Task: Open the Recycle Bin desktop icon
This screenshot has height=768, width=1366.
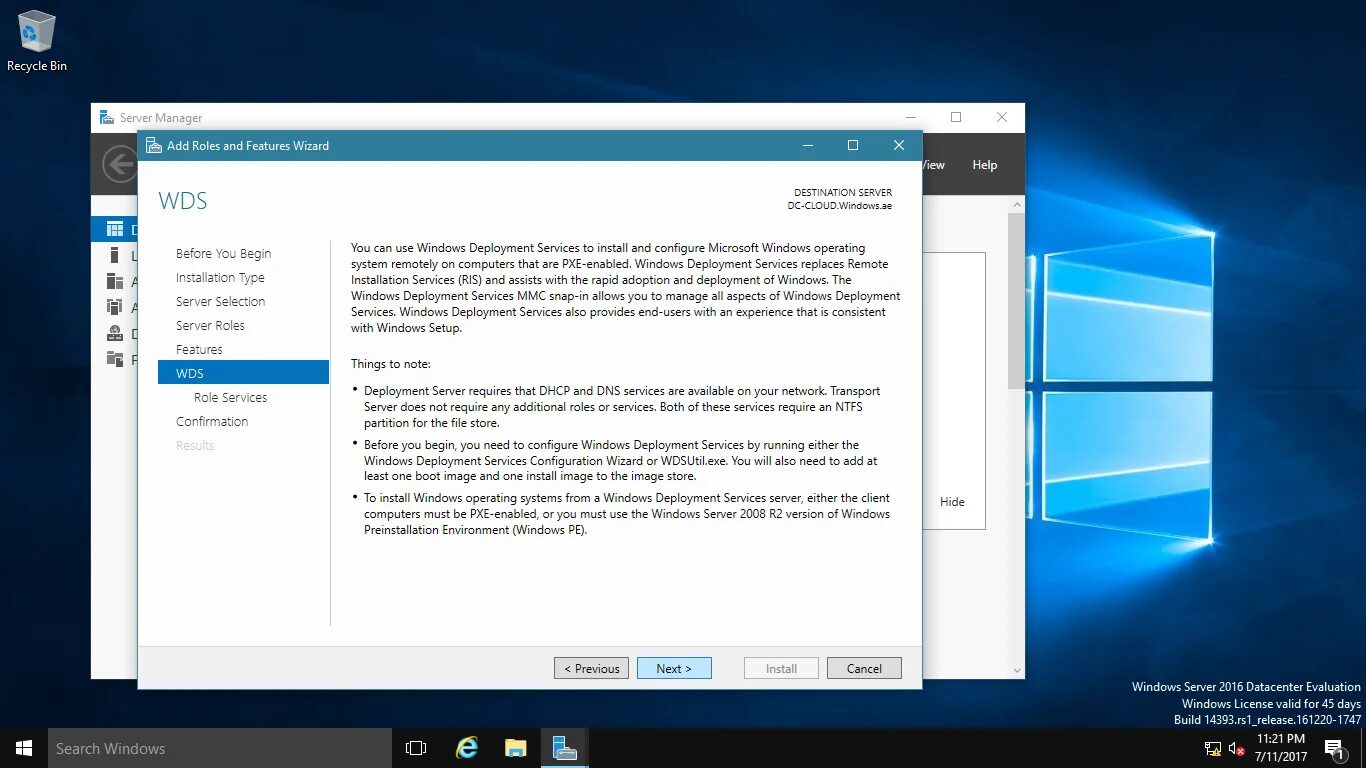Action: (x=37, y=41)
